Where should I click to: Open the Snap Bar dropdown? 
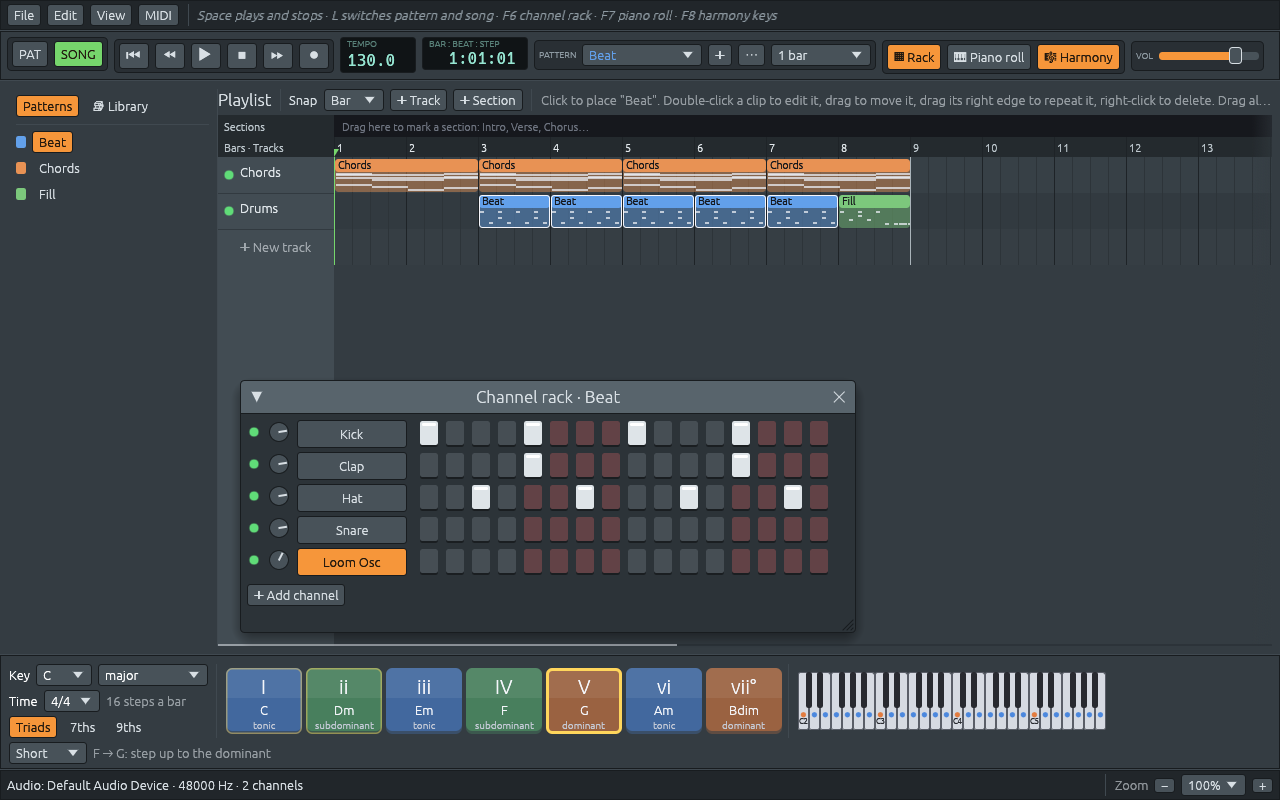click(x=354, y=100)
